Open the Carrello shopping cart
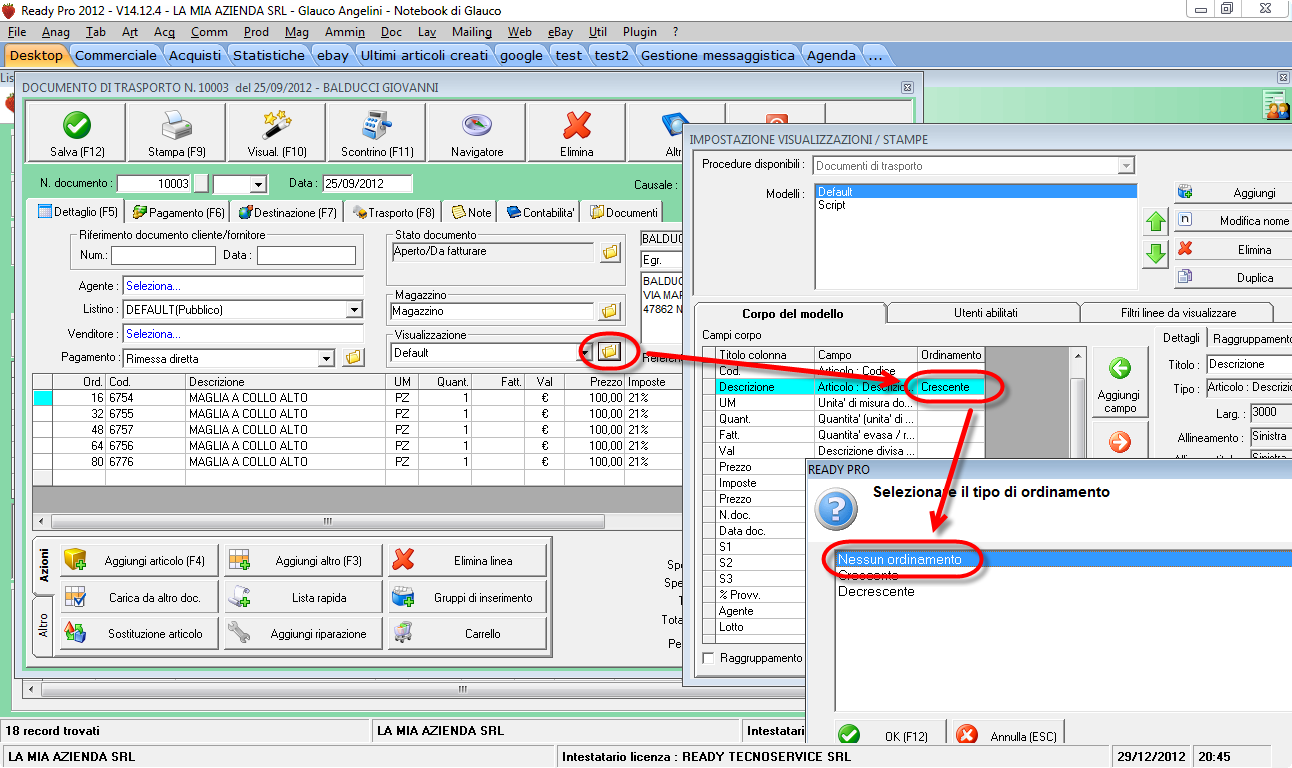Screen dimensions: 1292x768 pos(468,633)
